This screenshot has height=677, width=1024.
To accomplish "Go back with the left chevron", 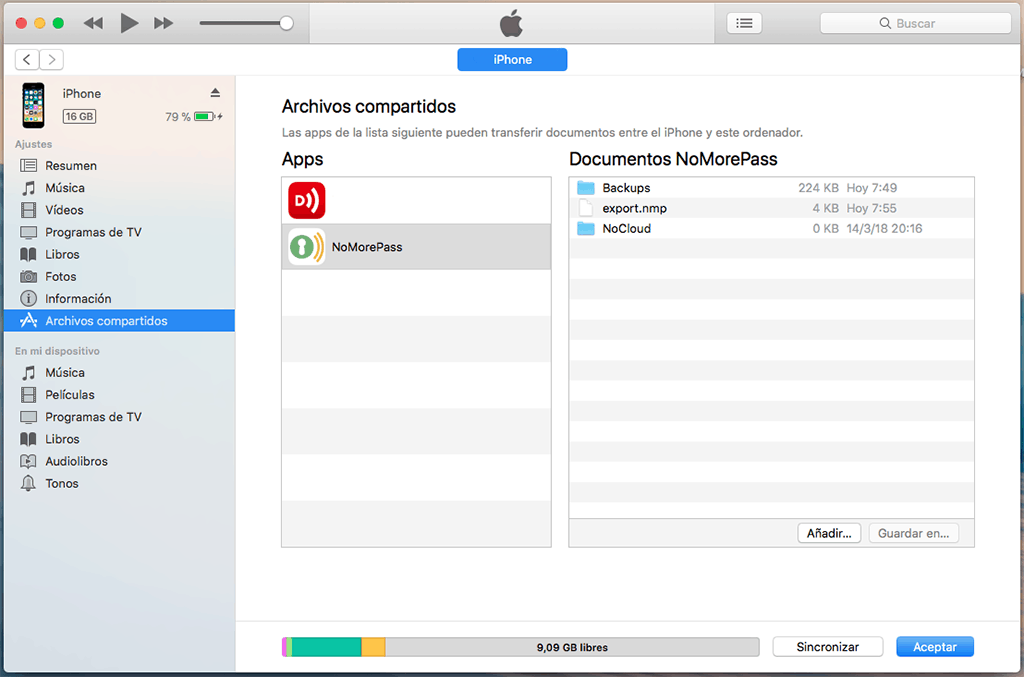I will (27, 59).
